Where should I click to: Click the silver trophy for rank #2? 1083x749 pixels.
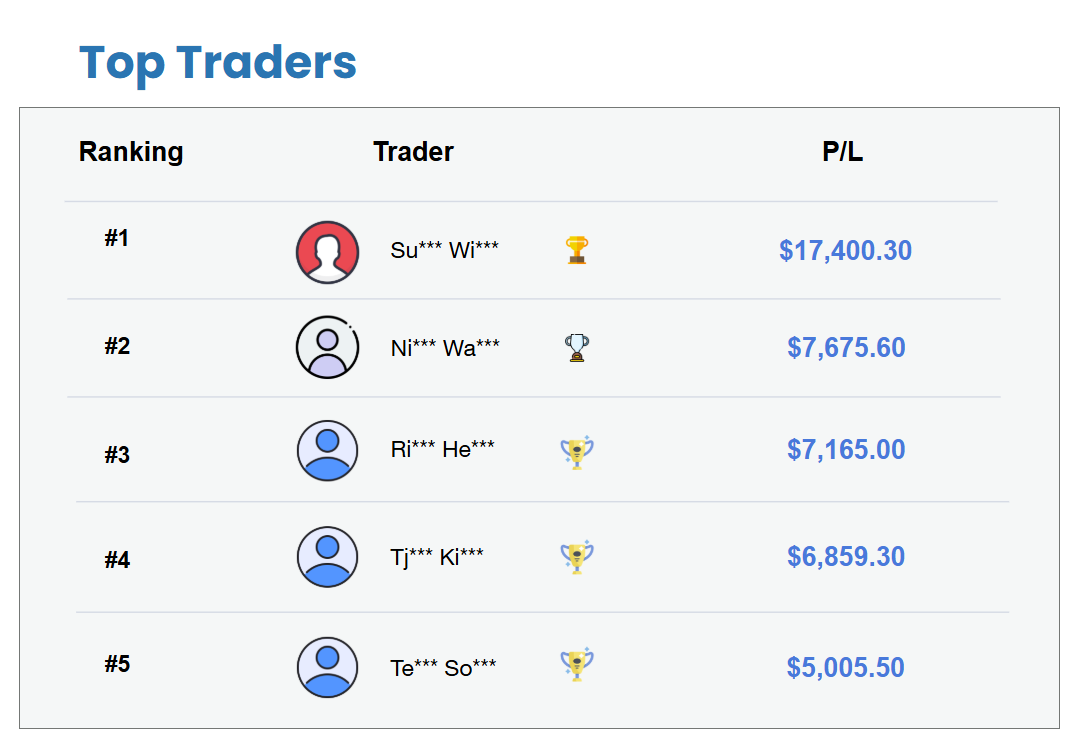577,348
